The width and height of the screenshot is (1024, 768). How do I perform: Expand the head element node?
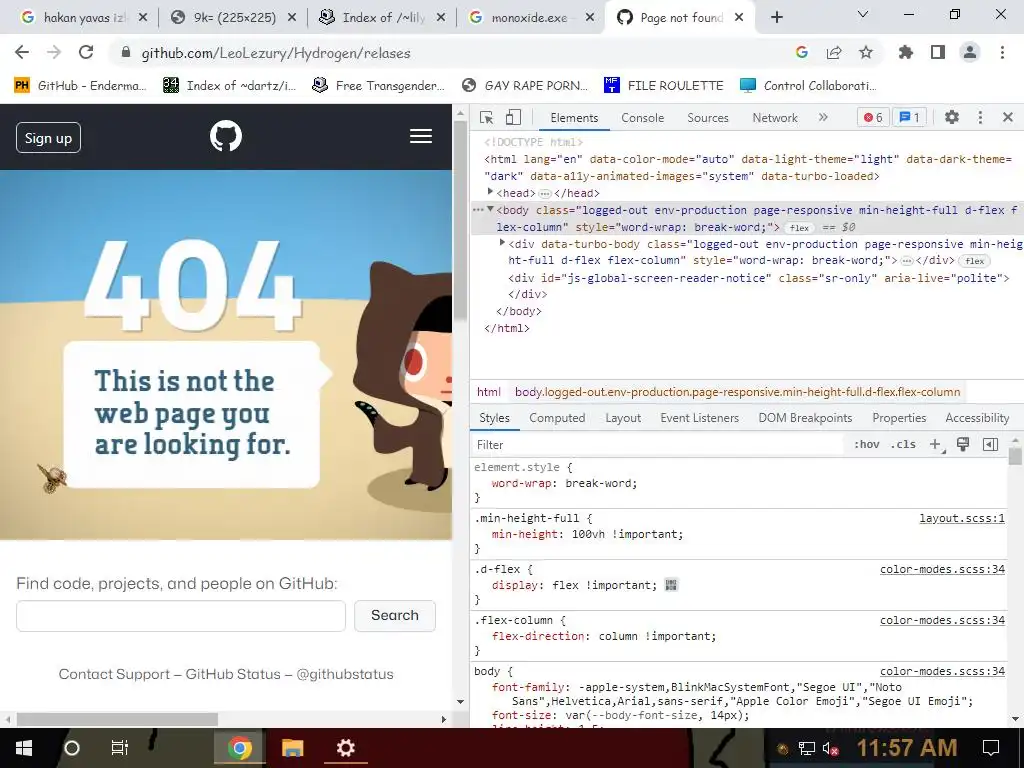pos(490,192)
